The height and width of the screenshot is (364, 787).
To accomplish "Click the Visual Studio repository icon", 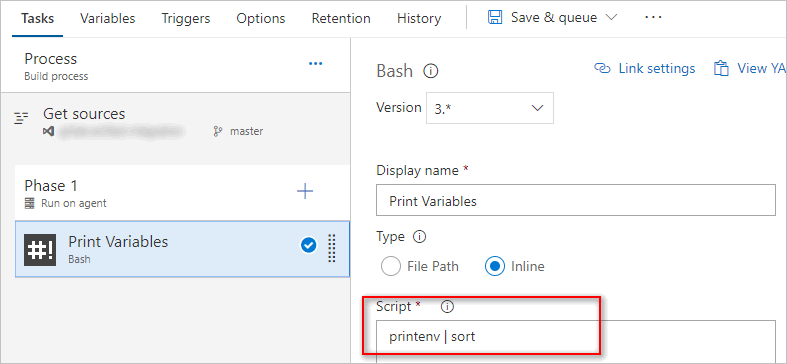I will pos(49,132).
